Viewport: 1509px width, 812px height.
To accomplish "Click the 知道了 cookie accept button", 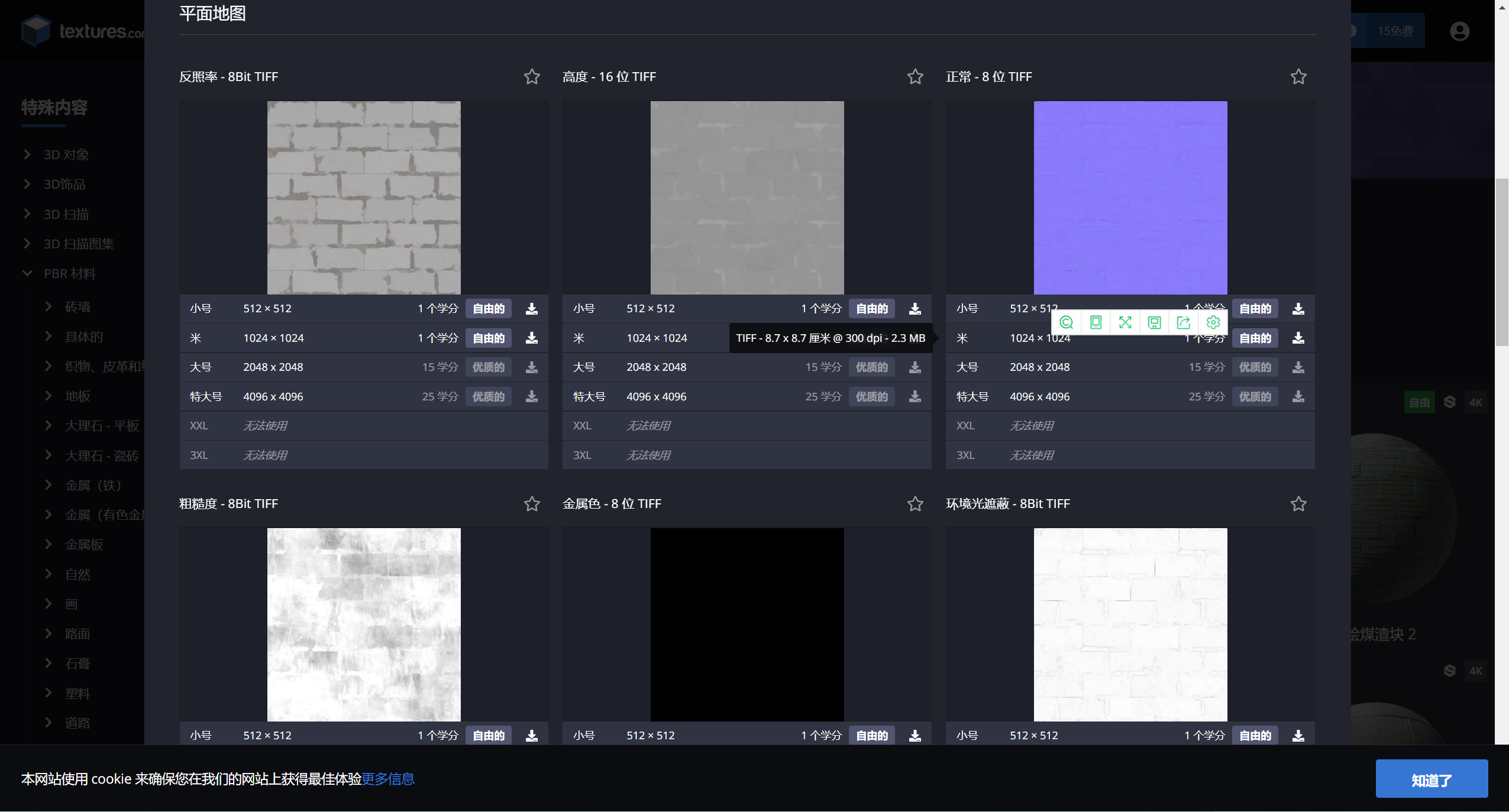I will pos(1432,779).
